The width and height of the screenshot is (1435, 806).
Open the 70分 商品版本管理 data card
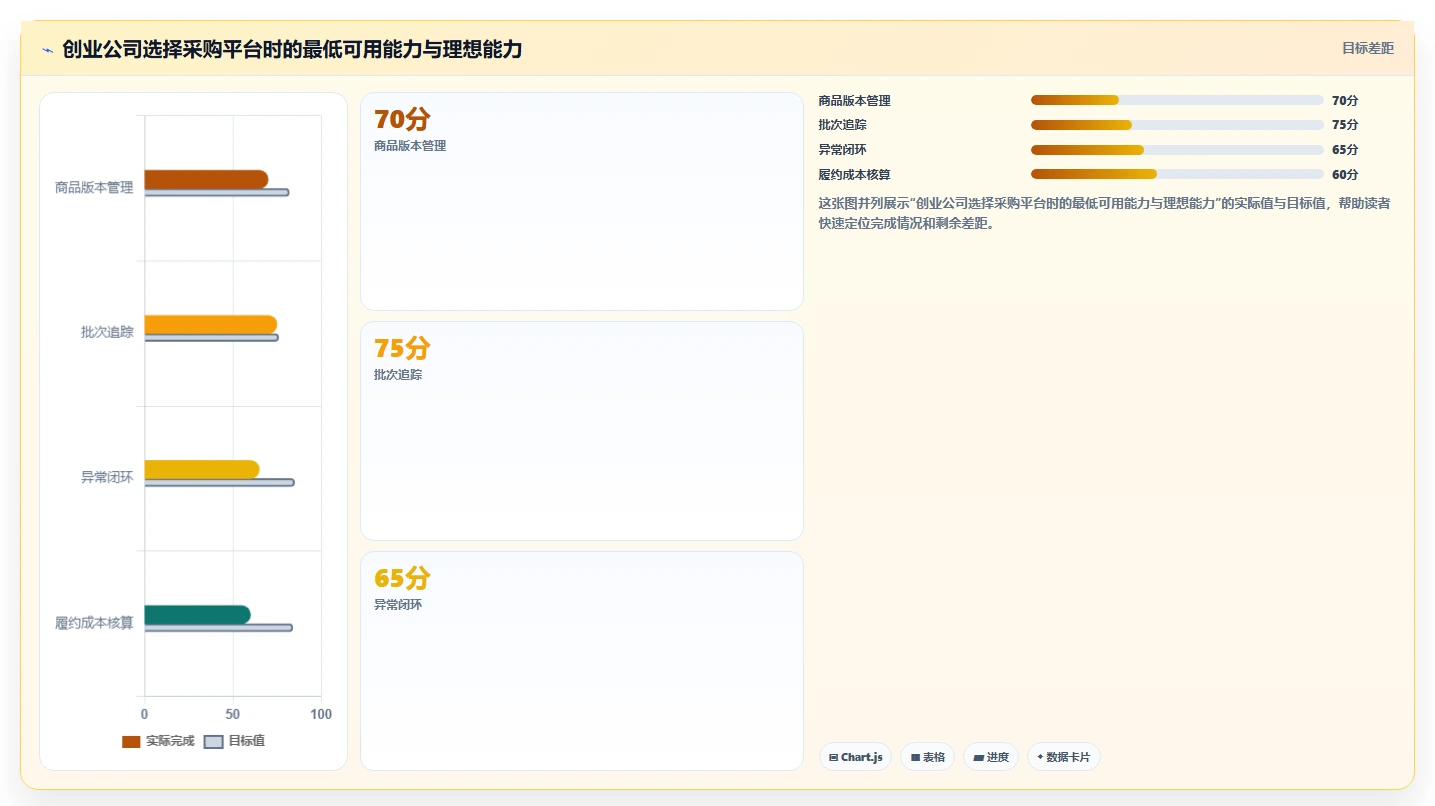[x=581, y=201]
